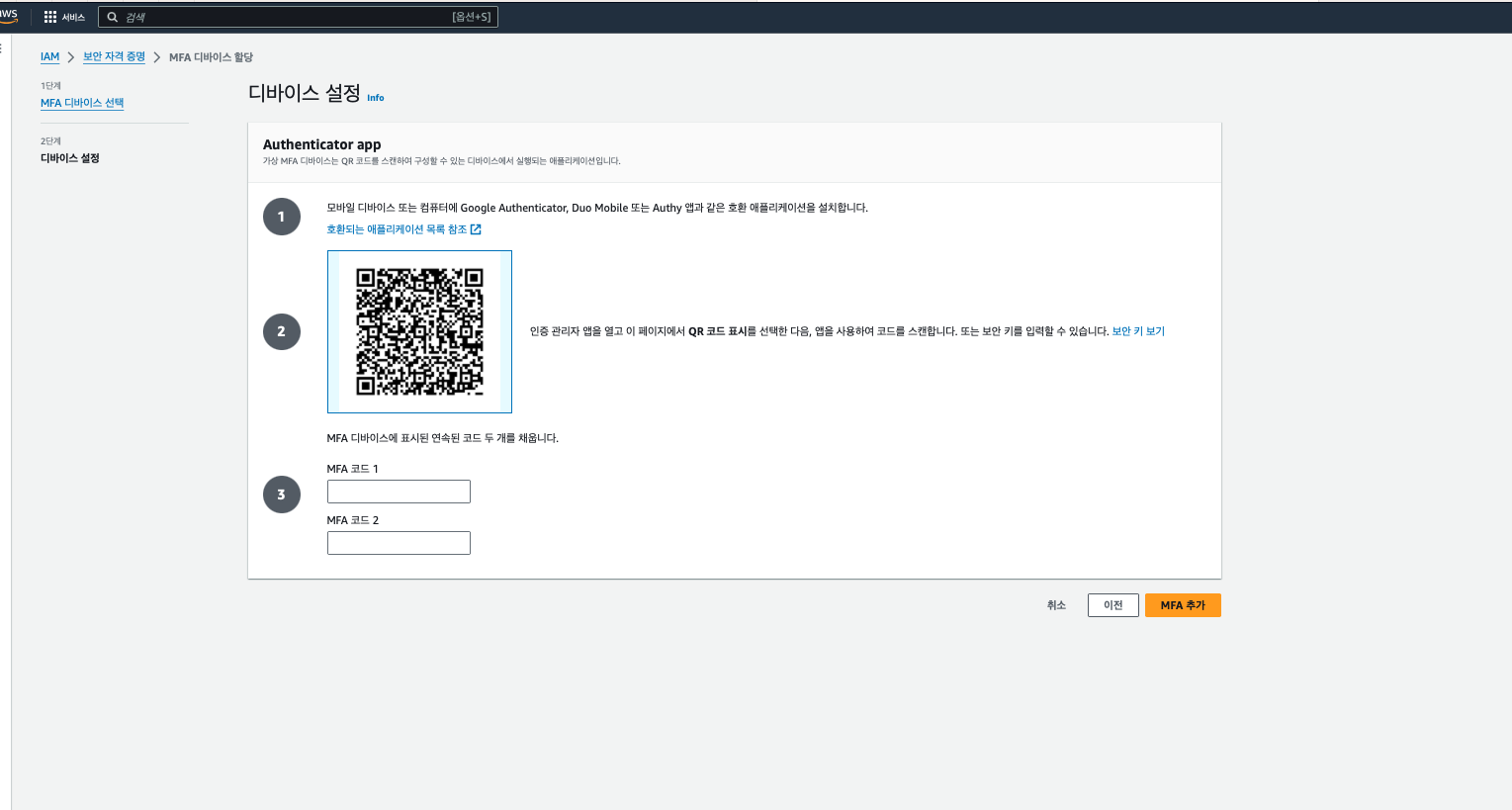Click the AWS logo in header
Viewport: 1512px width, 810px height.
coord(8,16)
